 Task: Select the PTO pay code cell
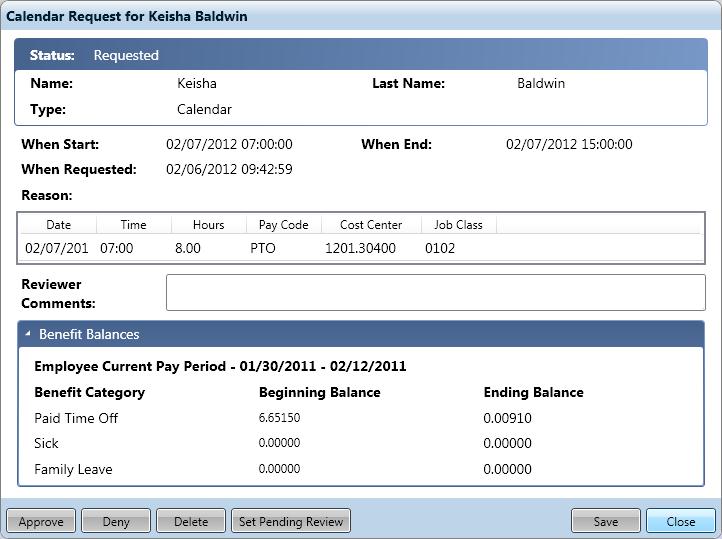click(x=263, y=248)
